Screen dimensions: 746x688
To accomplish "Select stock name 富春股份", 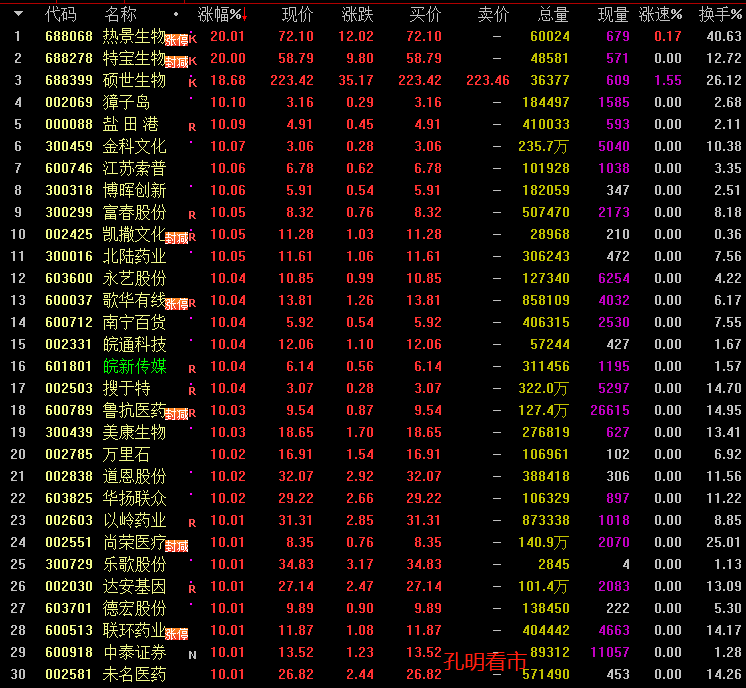I will pos(134,212).
